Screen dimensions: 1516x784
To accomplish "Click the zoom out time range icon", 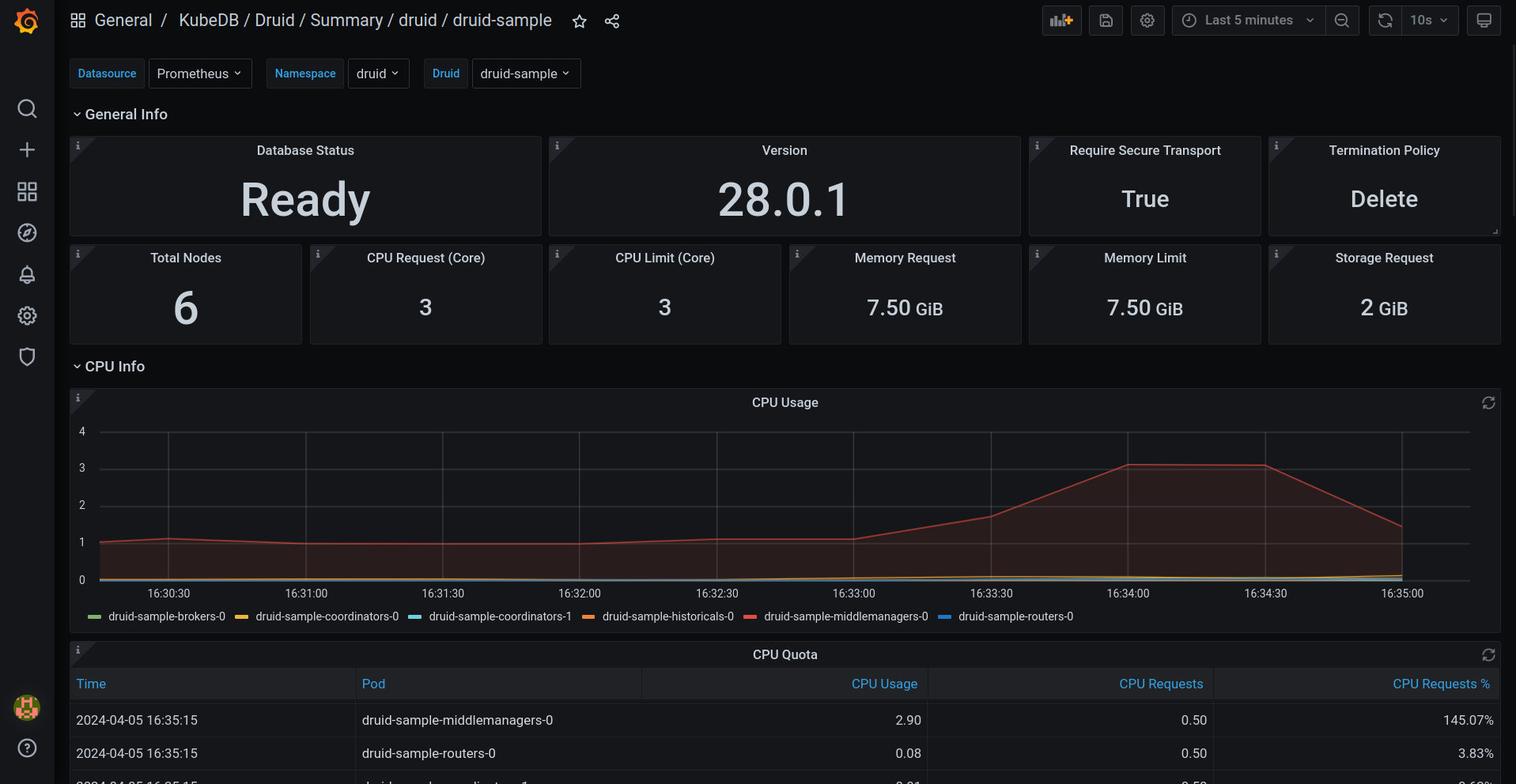I will tap(1342, 21).
